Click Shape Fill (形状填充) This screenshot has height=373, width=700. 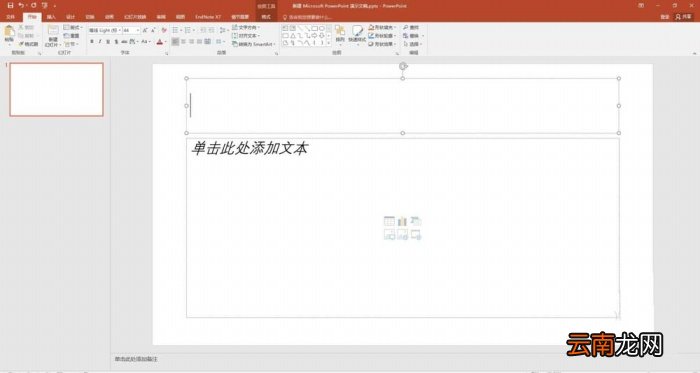382,28
